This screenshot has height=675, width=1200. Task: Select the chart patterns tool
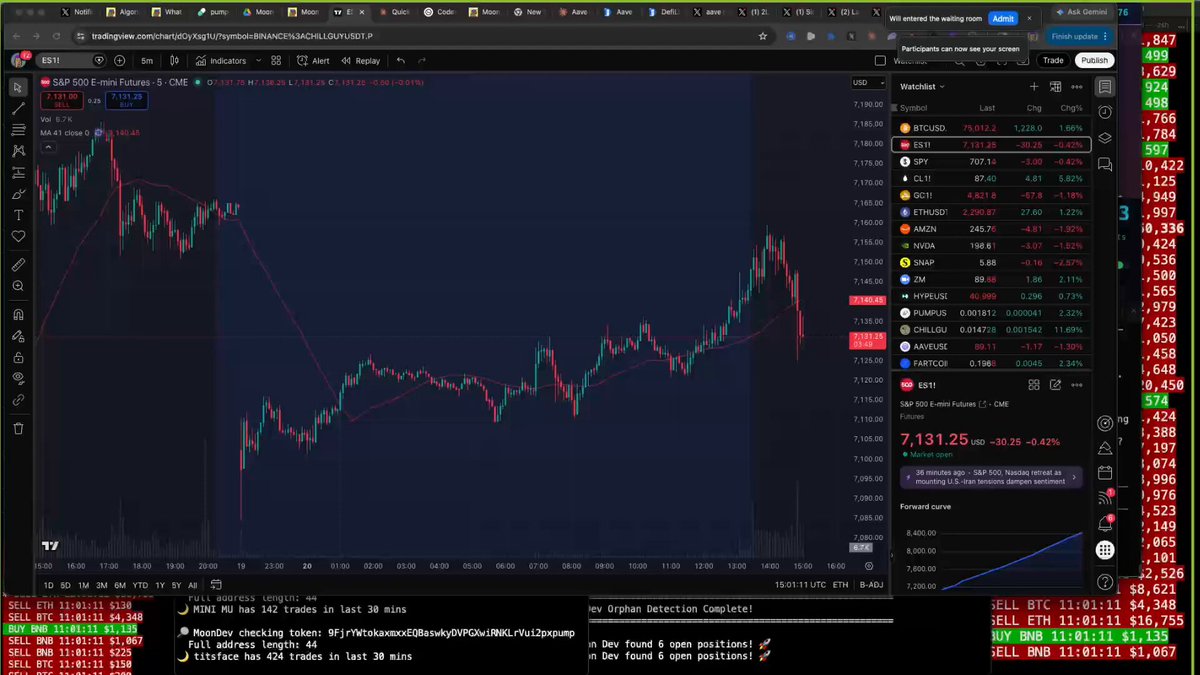(18, 151)
